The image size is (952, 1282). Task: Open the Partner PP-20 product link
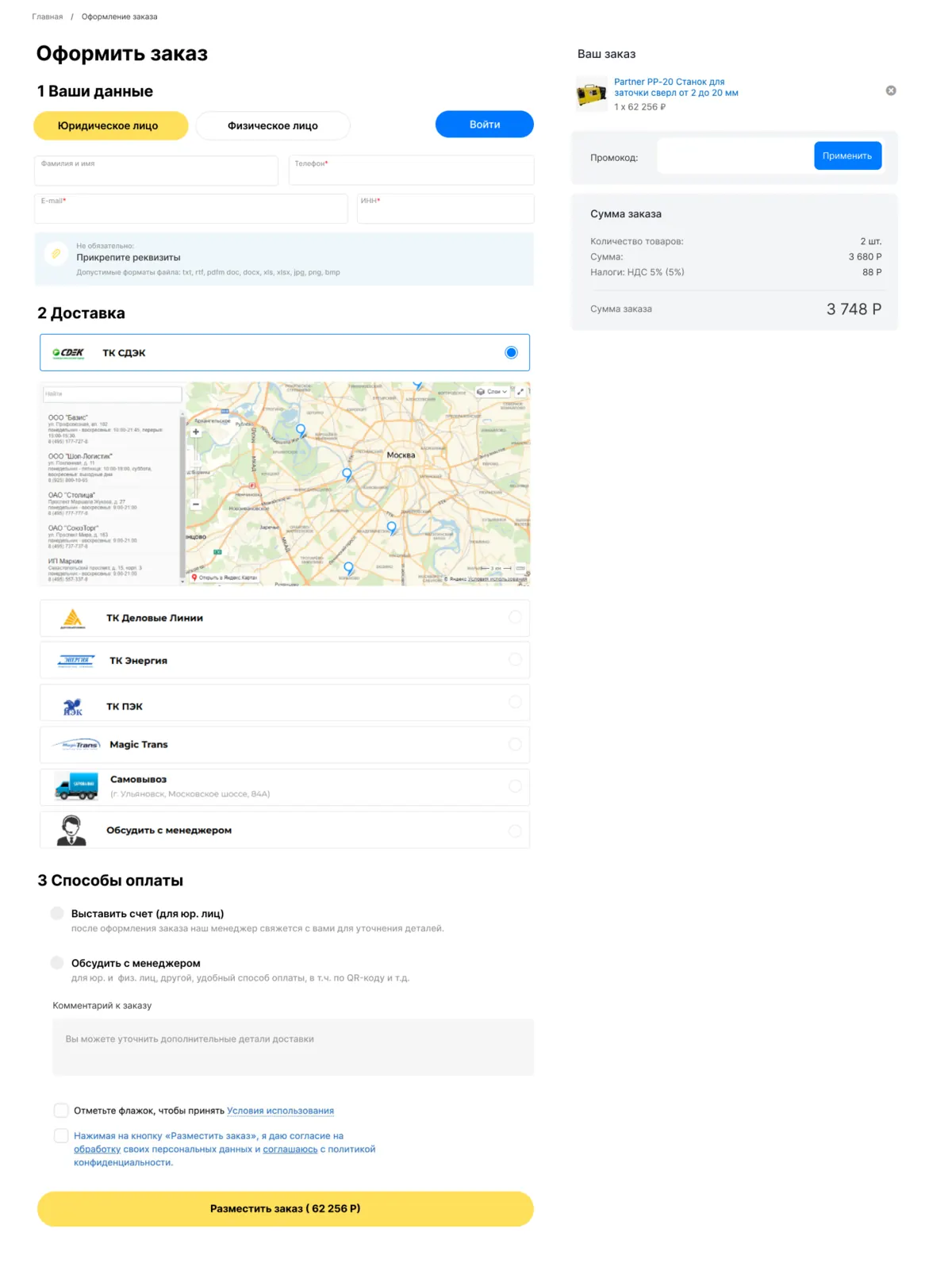[x=676, y=87]
